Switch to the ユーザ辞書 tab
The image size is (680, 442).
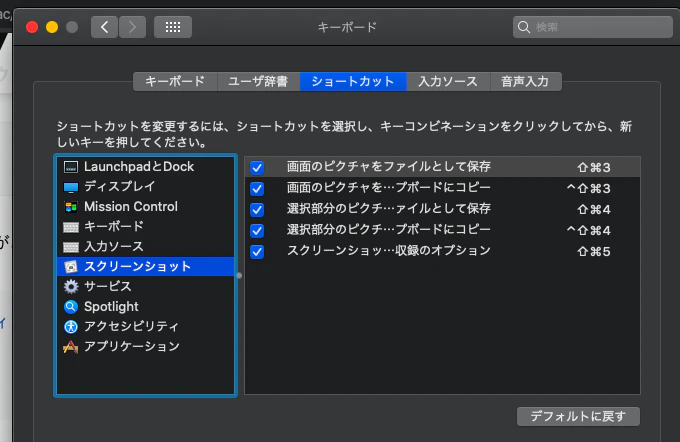pos(258,82)
